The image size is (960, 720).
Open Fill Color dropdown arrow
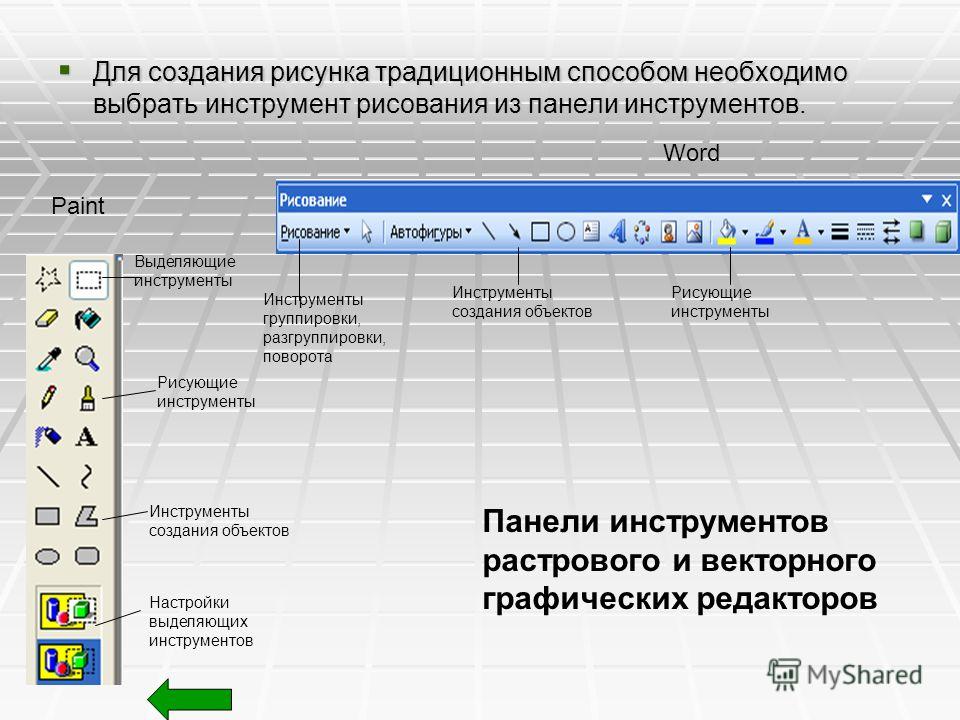coord(745,232)
